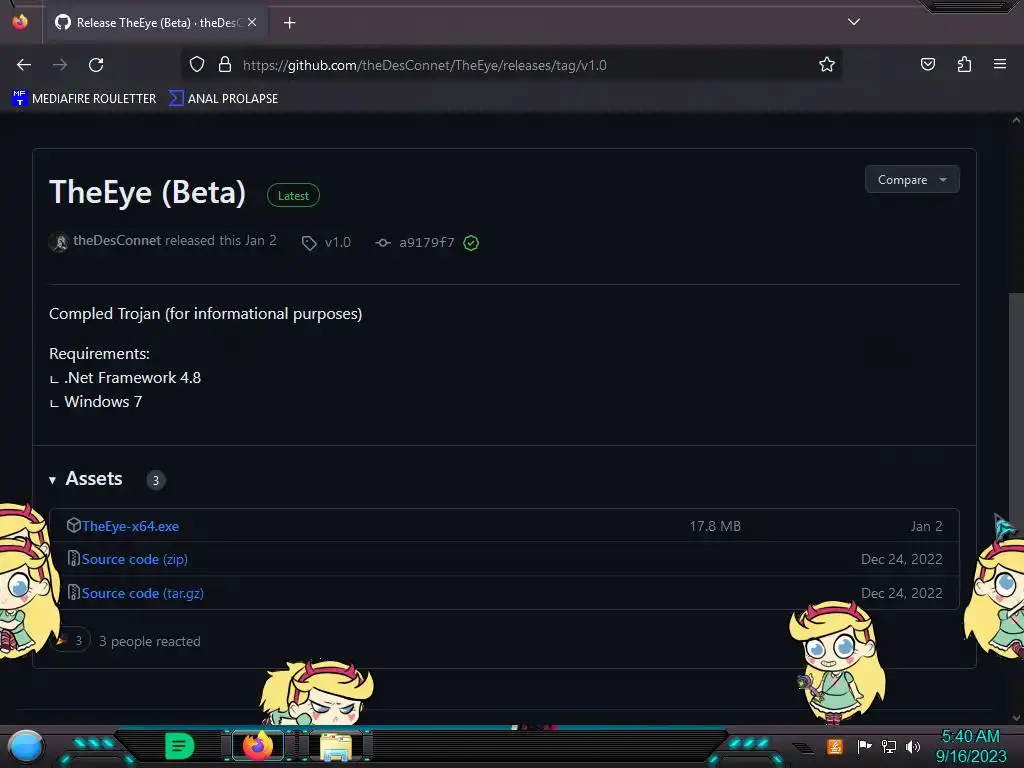1024x768 pixels.
Task: Open theDesConnet user profile
Action: click(x=117, y=240)
